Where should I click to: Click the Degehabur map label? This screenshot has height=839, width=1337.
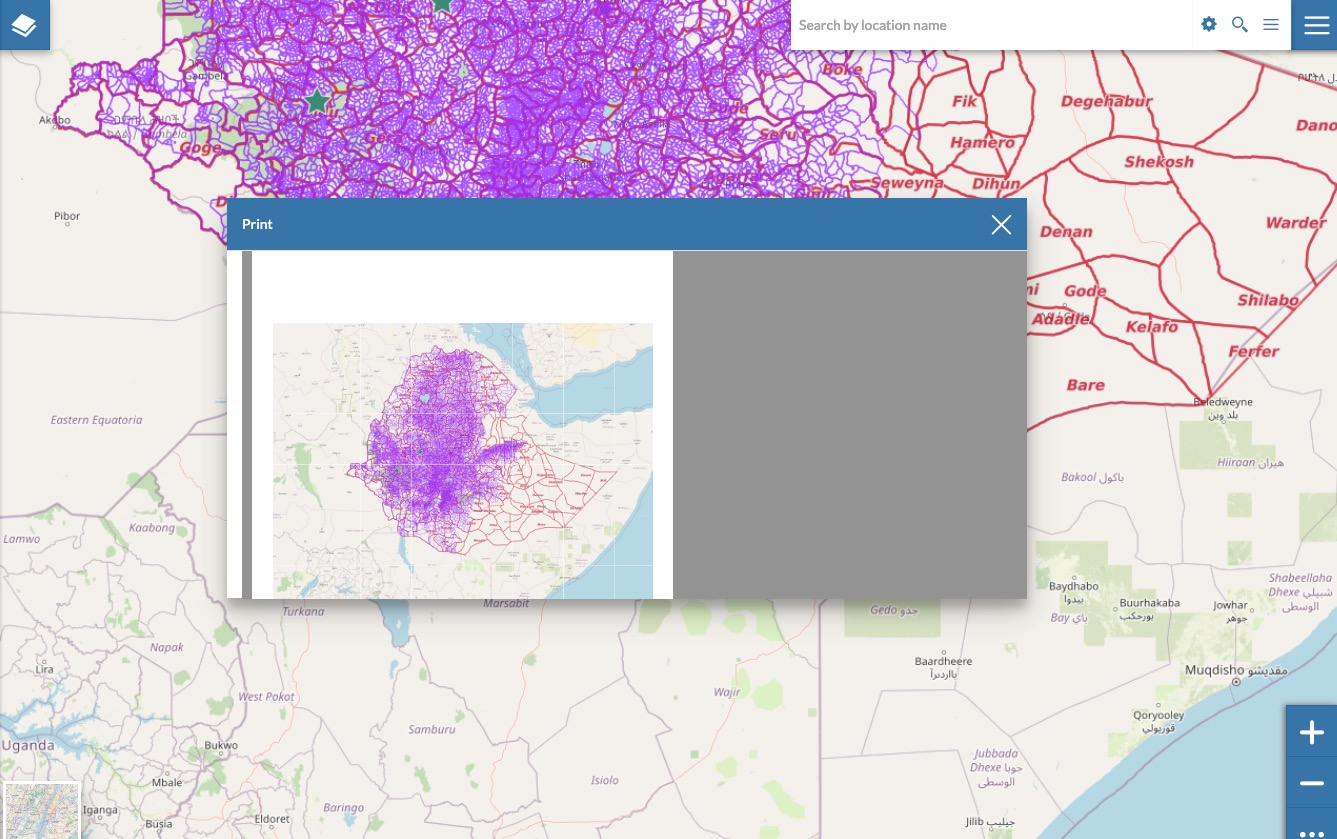(x=1106, y=101)
